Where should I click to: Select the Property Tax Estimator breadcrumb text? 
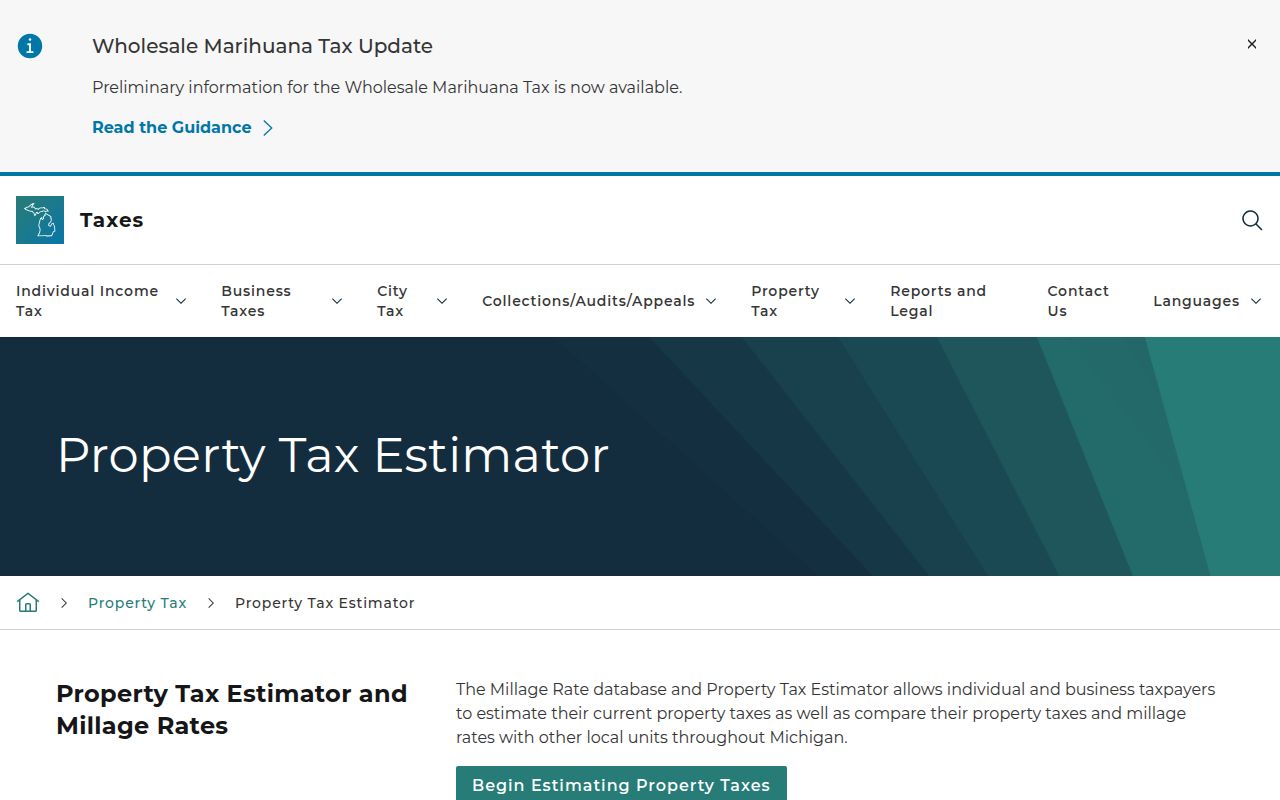pyautogui.click(x=325, y=603)
